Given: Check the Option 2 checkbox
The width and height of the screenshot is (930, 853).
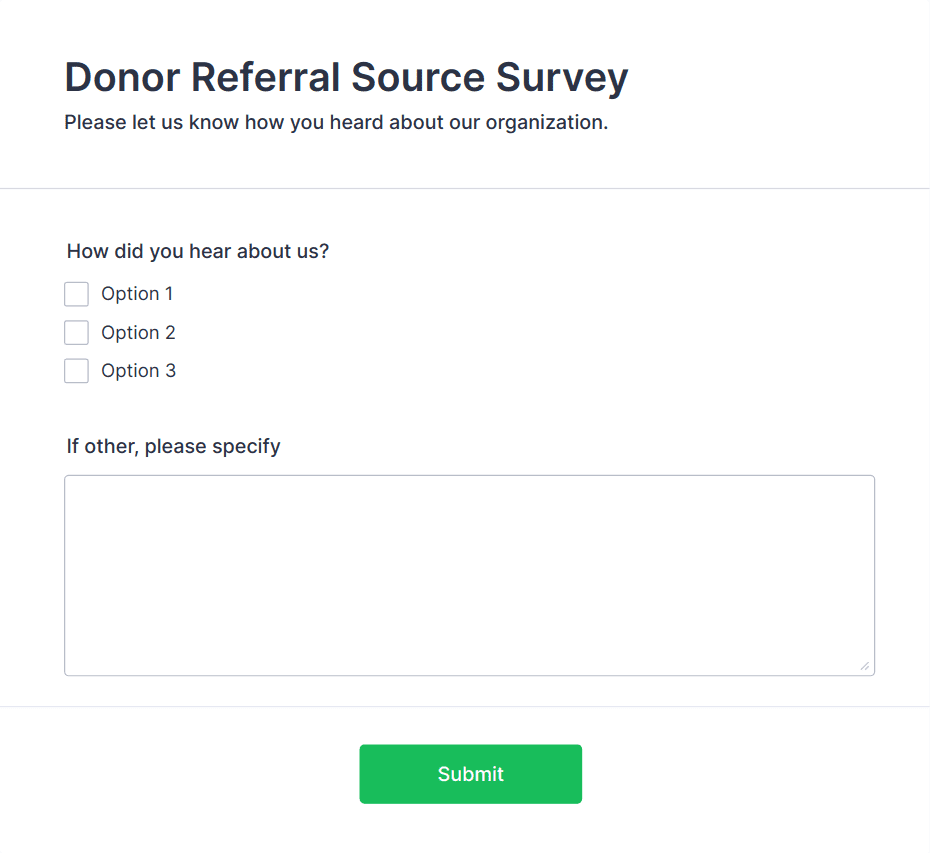Looking at the screenshot, I should pos(77,332).
